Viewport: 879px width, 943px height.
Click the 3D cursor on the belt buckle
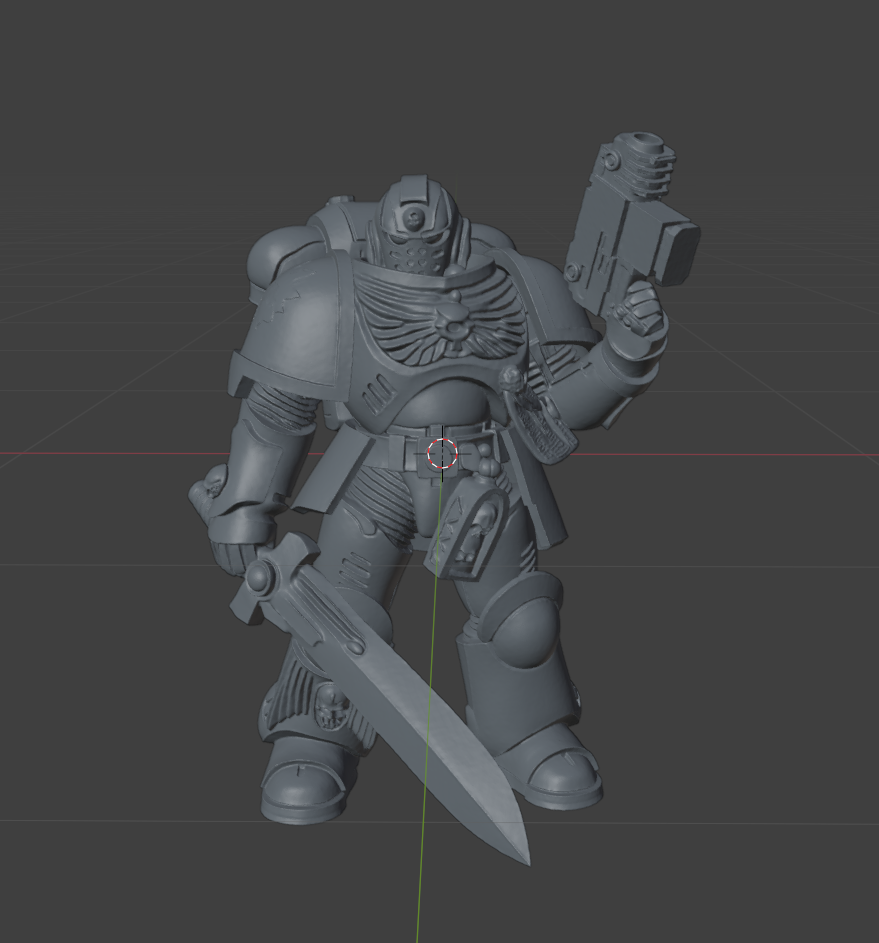pyautogui.click(x=443, y=453)
